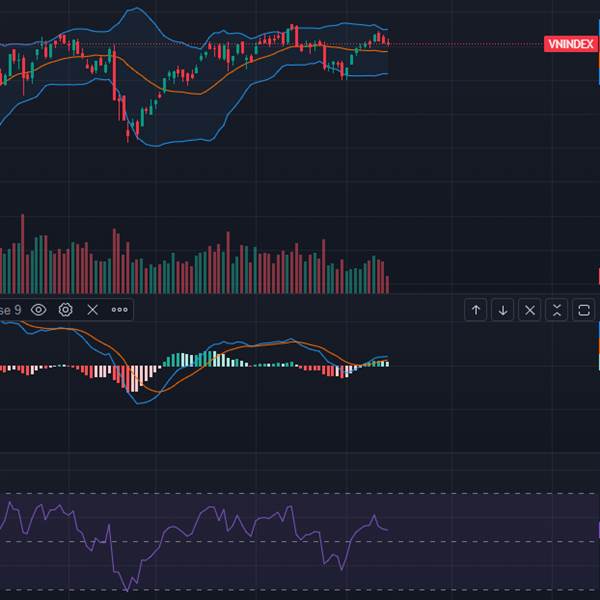Collapse the MACD pane
600x600 pixels.
[557, 310]
